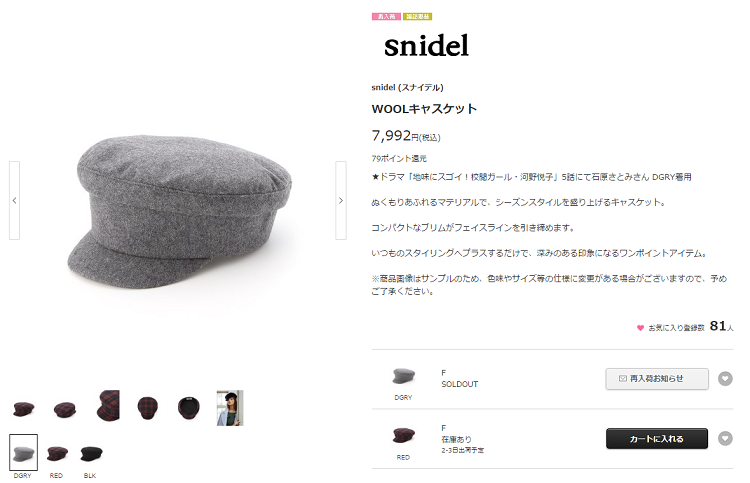Favorite the RED cap with the heart icon
The height and width of the screenshot is (483, 750).
[725, 439]
